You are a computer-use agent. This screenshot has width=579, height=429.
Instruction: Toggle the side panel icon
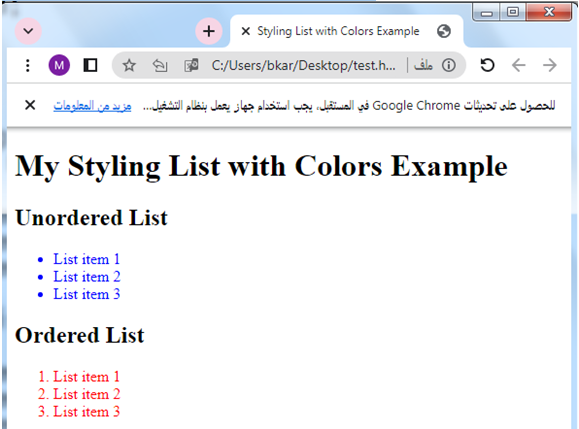(x=90, y=65)
